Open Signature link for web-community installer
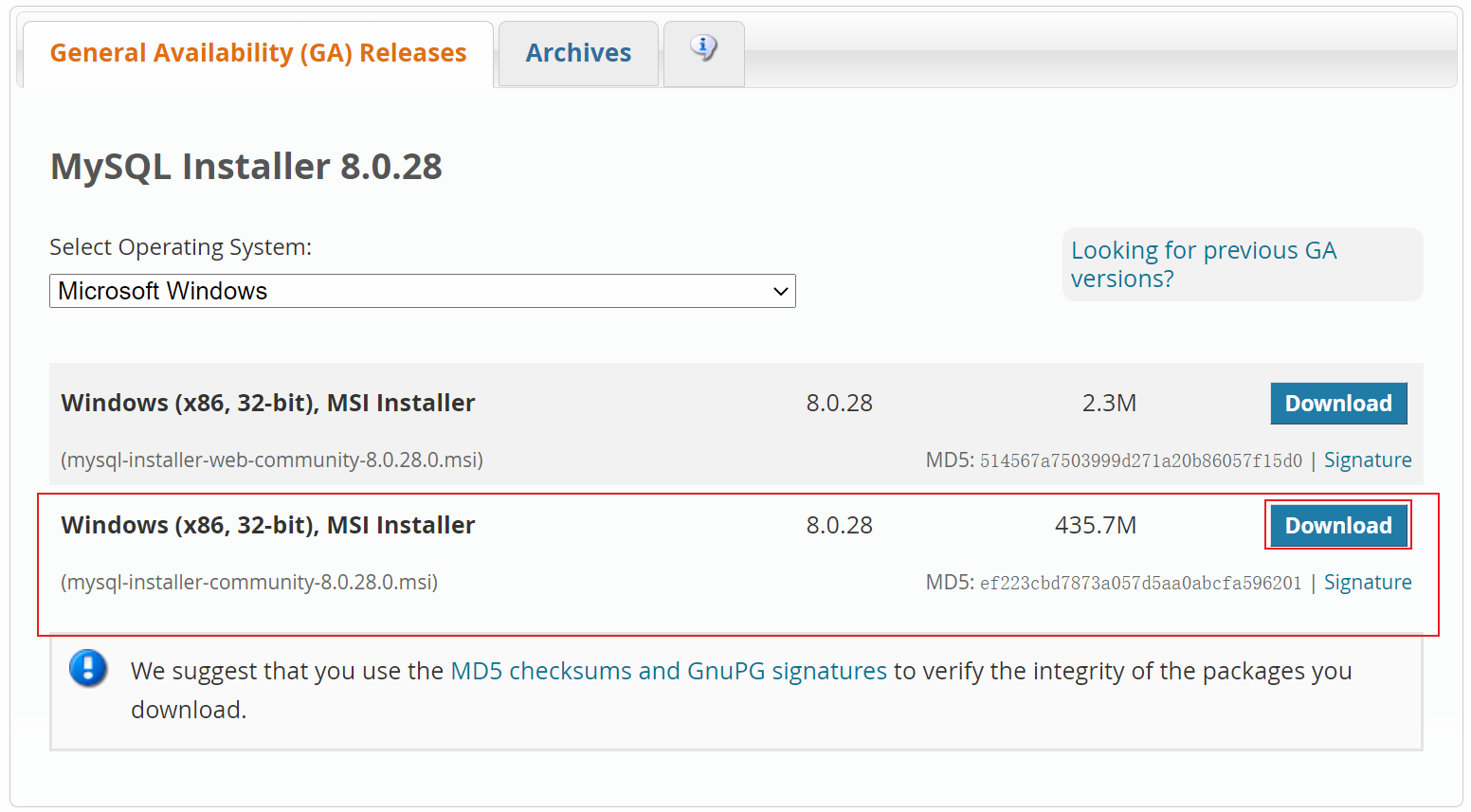 (1368, 460)
